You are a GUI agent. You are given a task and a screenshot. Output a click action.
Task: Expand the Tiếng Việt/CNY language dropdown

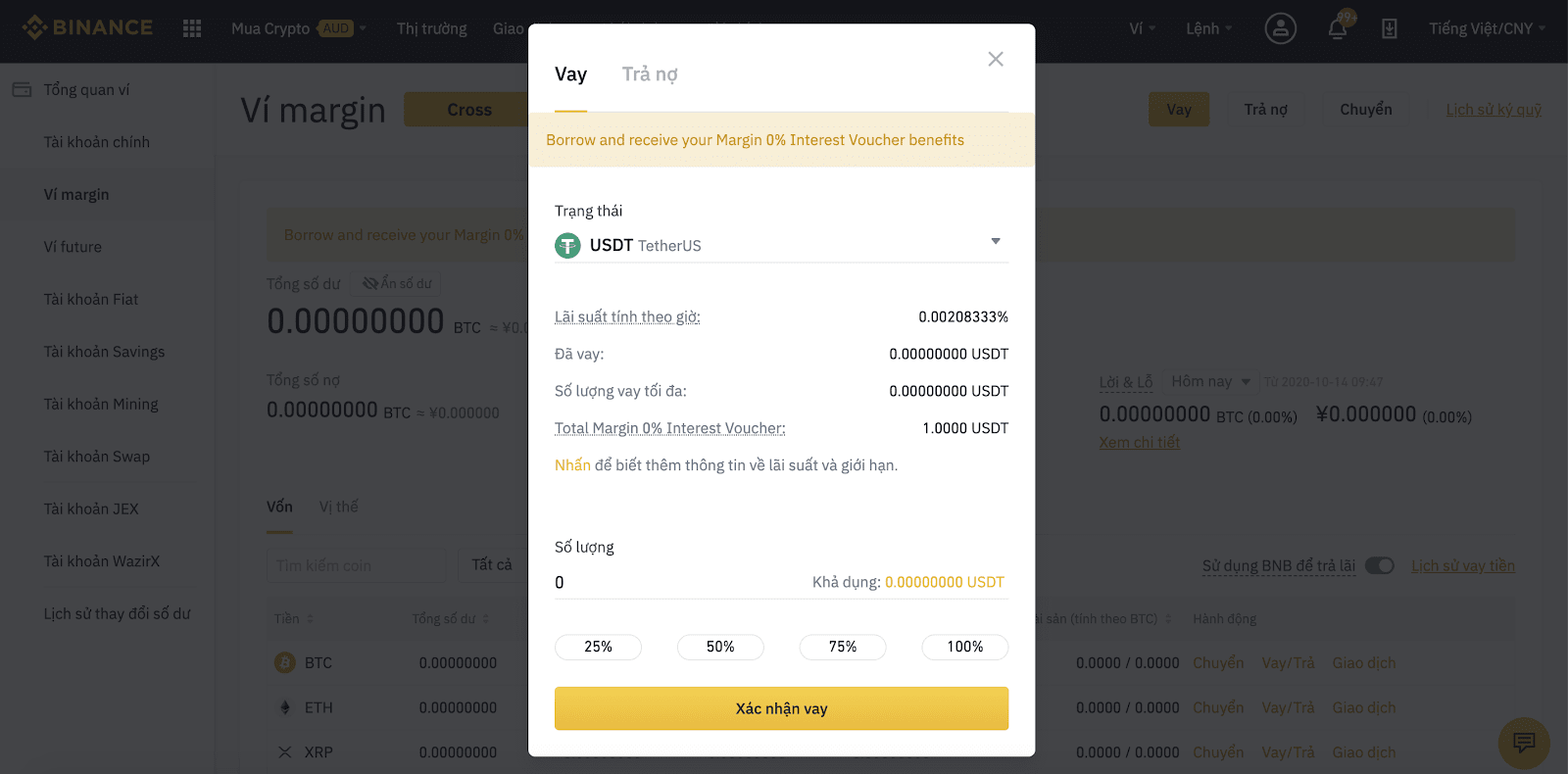point(1487,28)
